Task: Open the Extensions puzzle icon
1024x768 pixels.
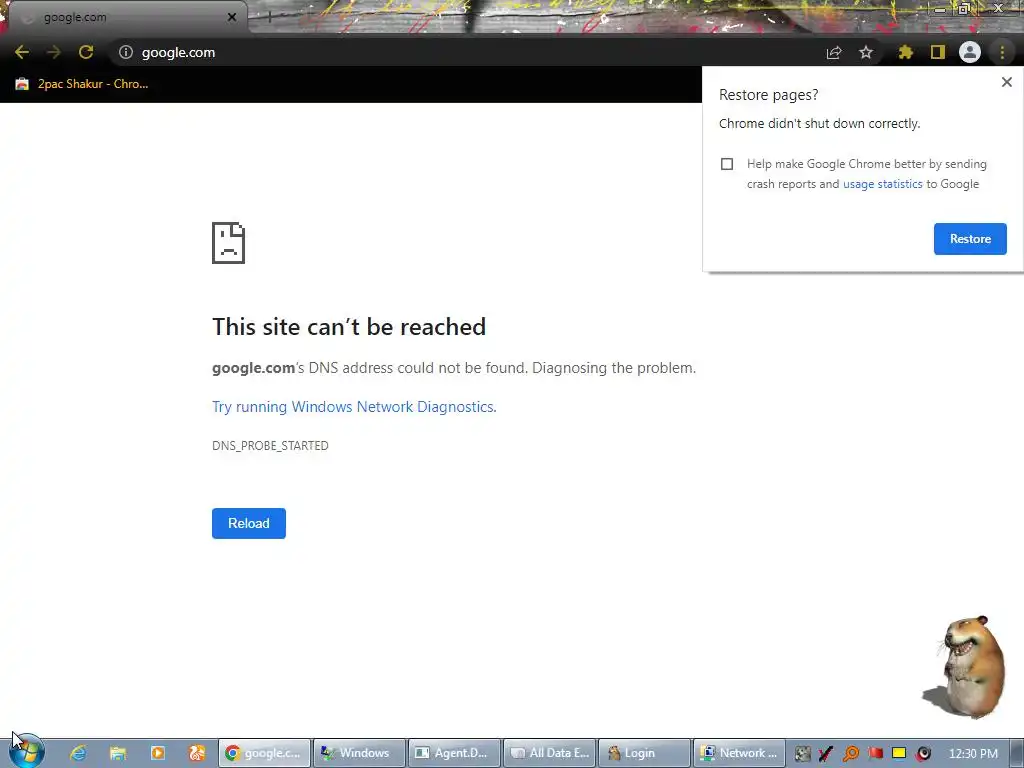Action: (905, 52)
